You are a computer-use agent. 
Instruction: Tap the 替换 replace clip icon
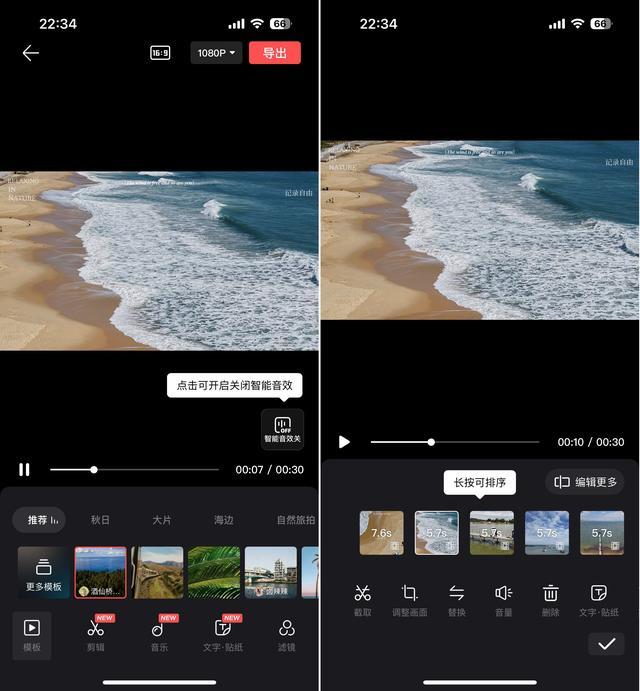tap(457, 593)
